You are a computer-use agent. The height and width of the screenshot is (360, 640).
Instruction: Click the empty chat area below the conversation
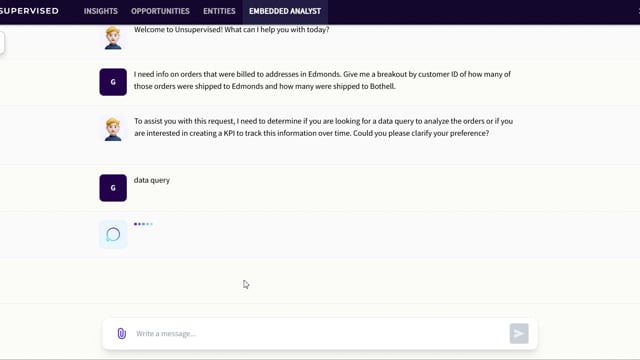[x=320, y=280]
